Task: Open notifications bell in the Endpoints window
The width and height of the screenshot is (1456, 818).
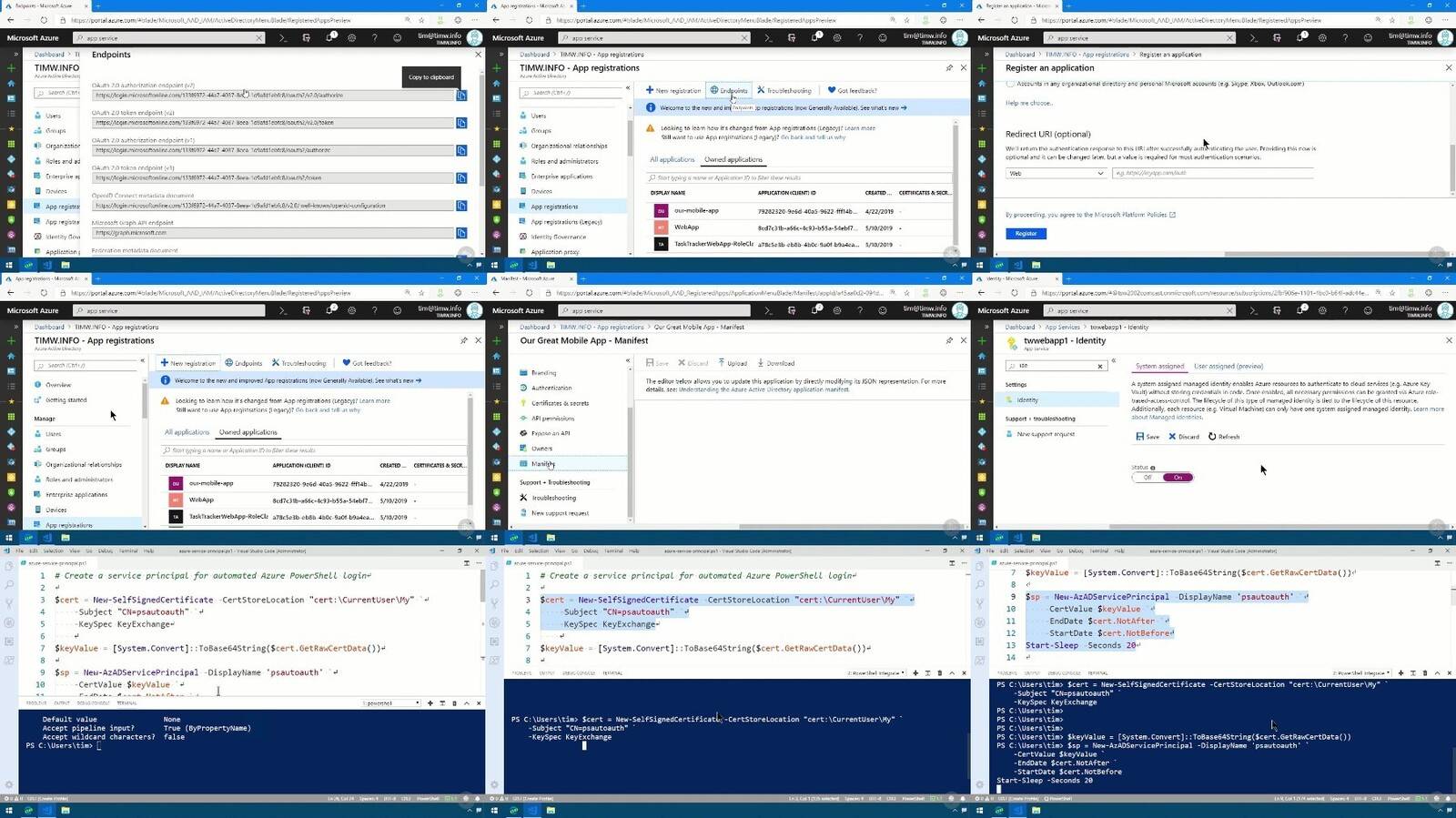Action: pos(329,38)
